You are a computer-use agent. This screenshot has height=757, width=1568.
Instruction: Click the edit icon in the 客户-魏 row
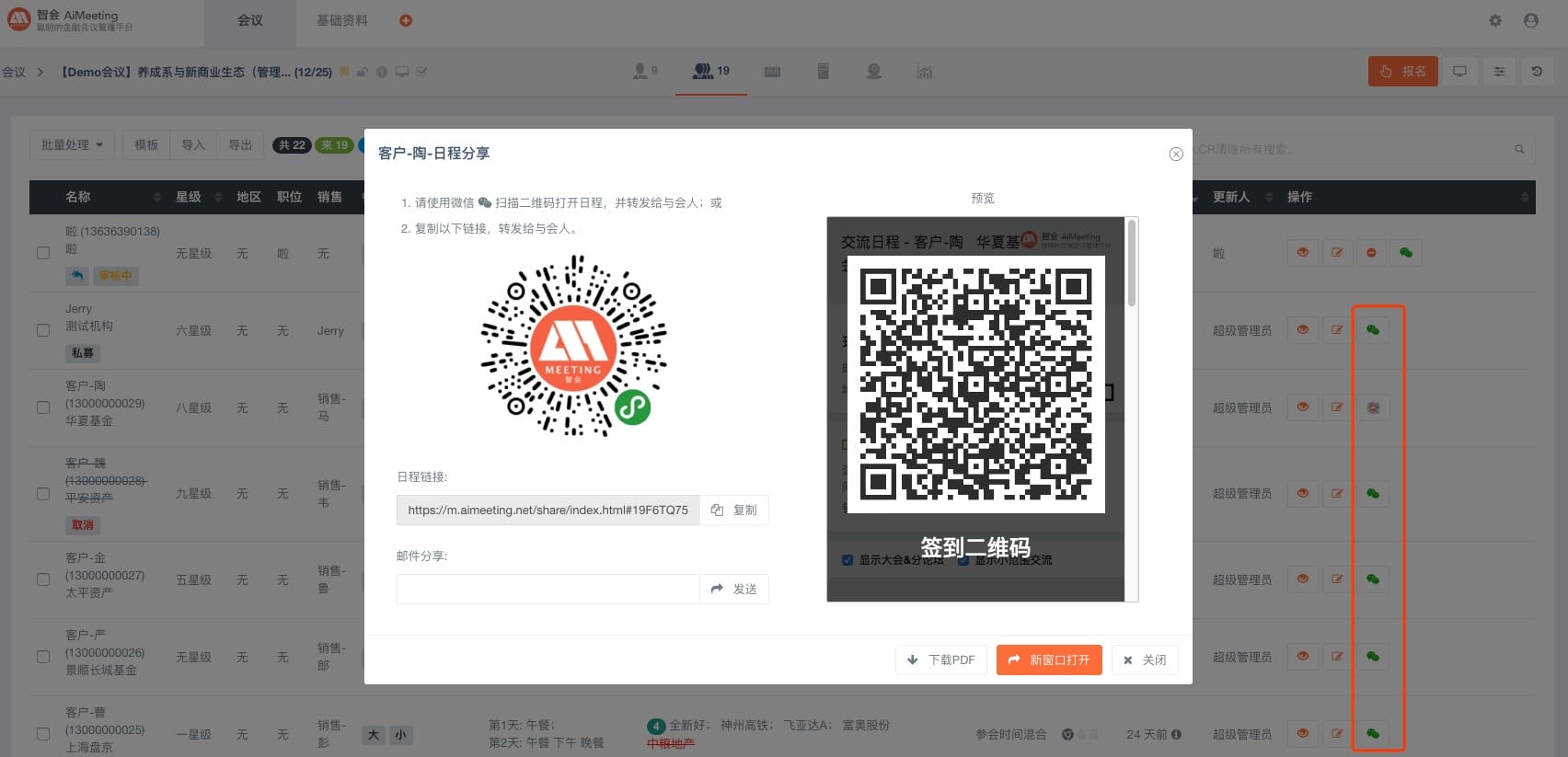click(1337, 493)
